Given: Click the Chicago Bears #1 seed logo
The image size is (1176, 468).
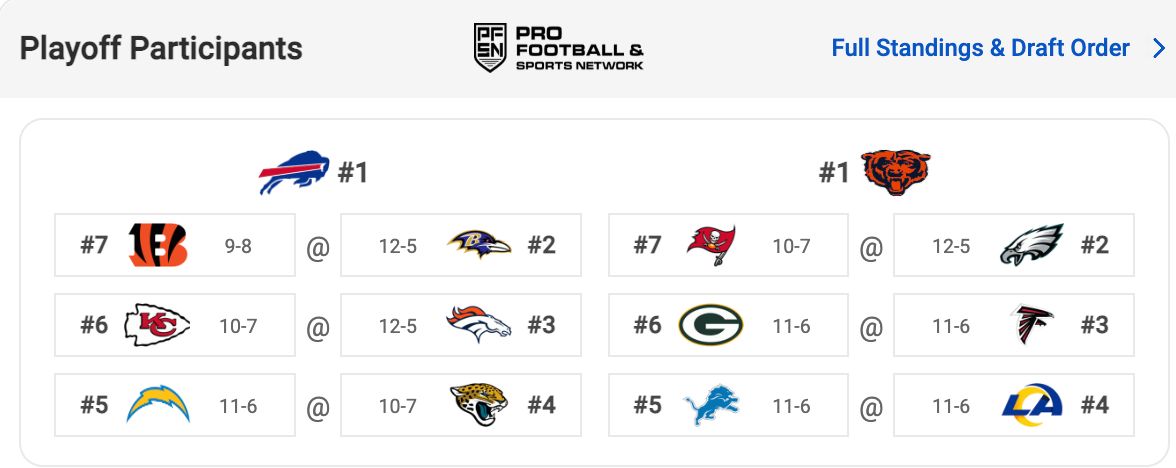Looking at the screenshot, I should (x=896, y=172).
